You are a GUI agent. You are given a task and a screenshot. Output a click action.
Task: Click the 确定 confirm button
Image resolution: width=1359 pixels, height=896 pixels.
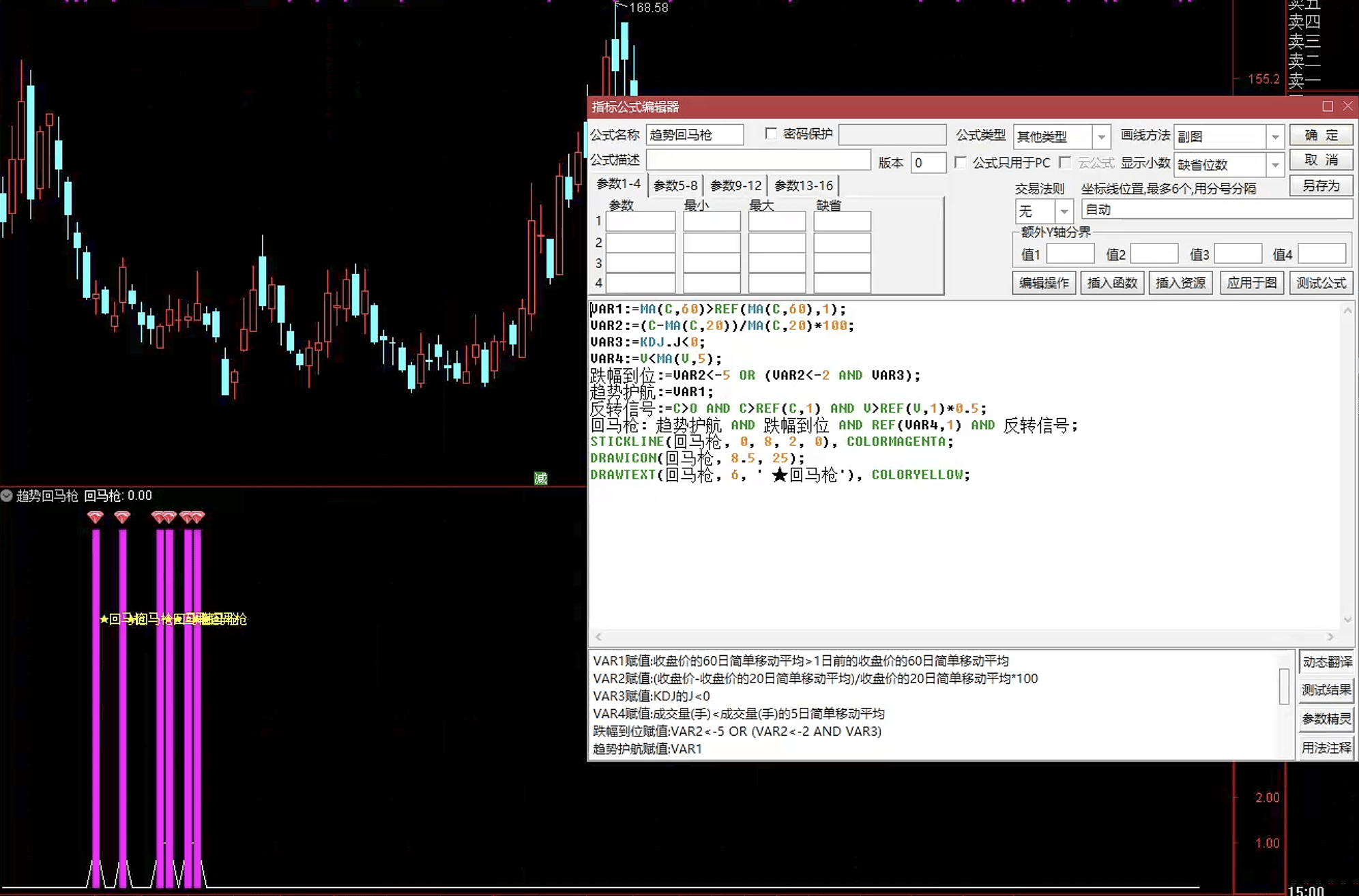tap(1321, 135)
